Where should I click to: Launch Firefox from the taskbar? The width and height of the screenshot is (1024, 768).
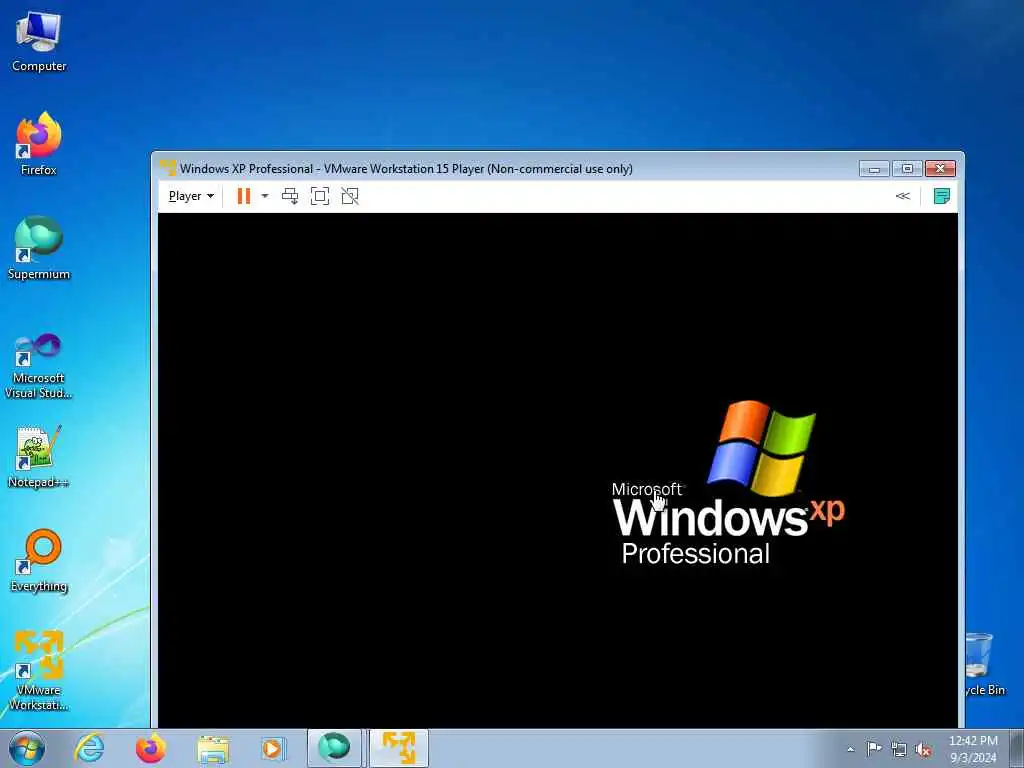pyautogui.click(x=151, y=748)
